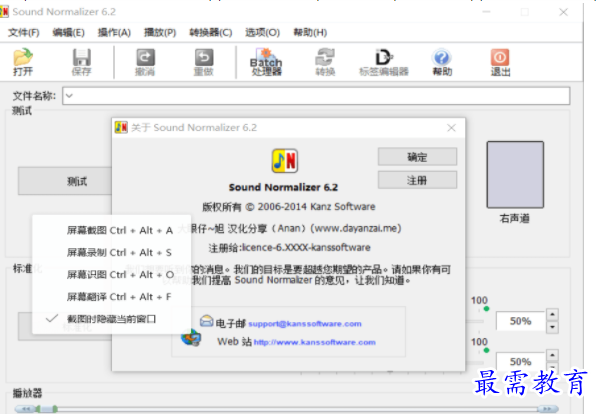This screenshot has width=596, height=414.
Task: Click the 测试 test button
Action: (x=65, y=181)
